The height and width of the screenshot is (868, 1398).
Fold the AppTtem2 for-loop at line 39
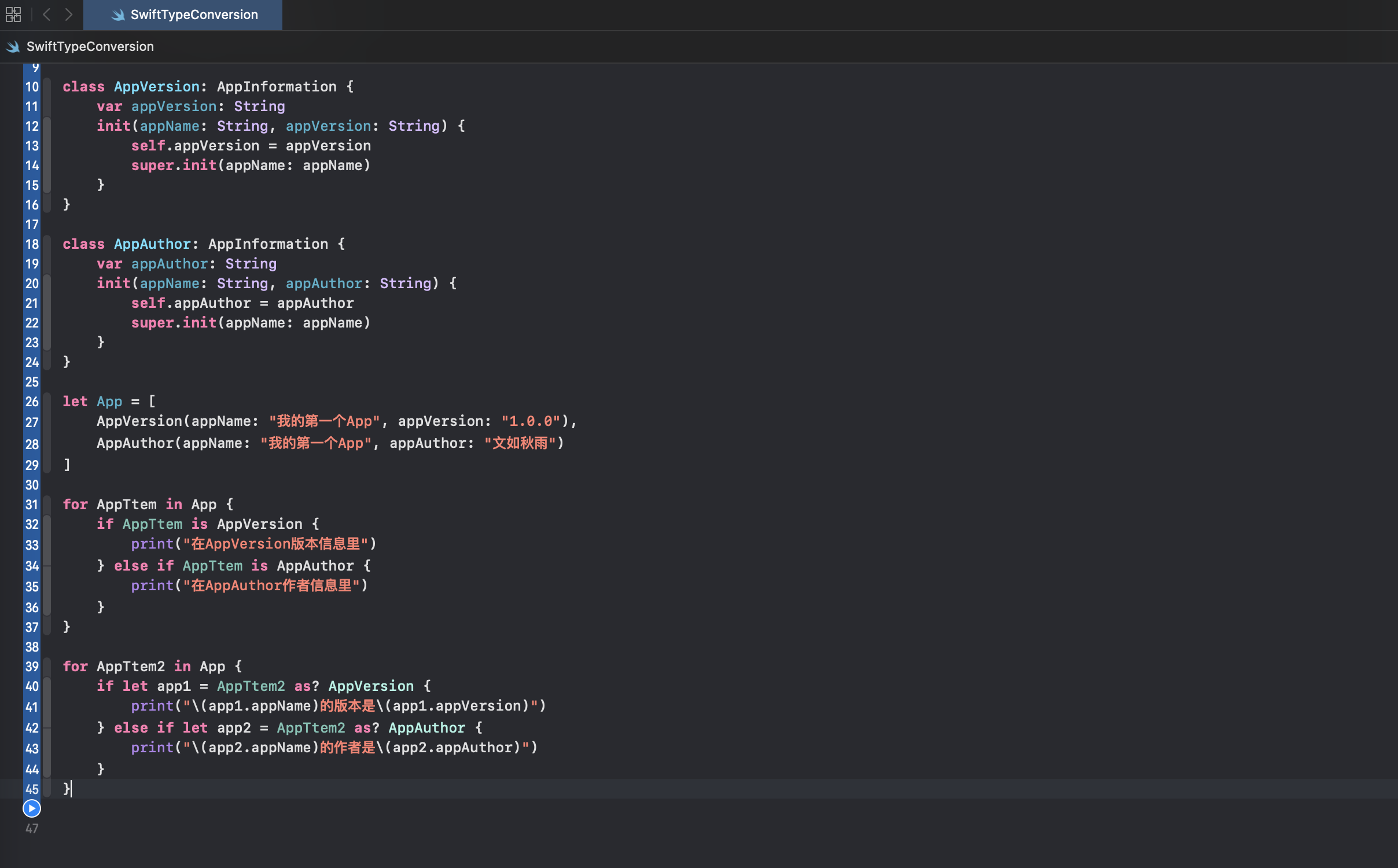point(47,667)
